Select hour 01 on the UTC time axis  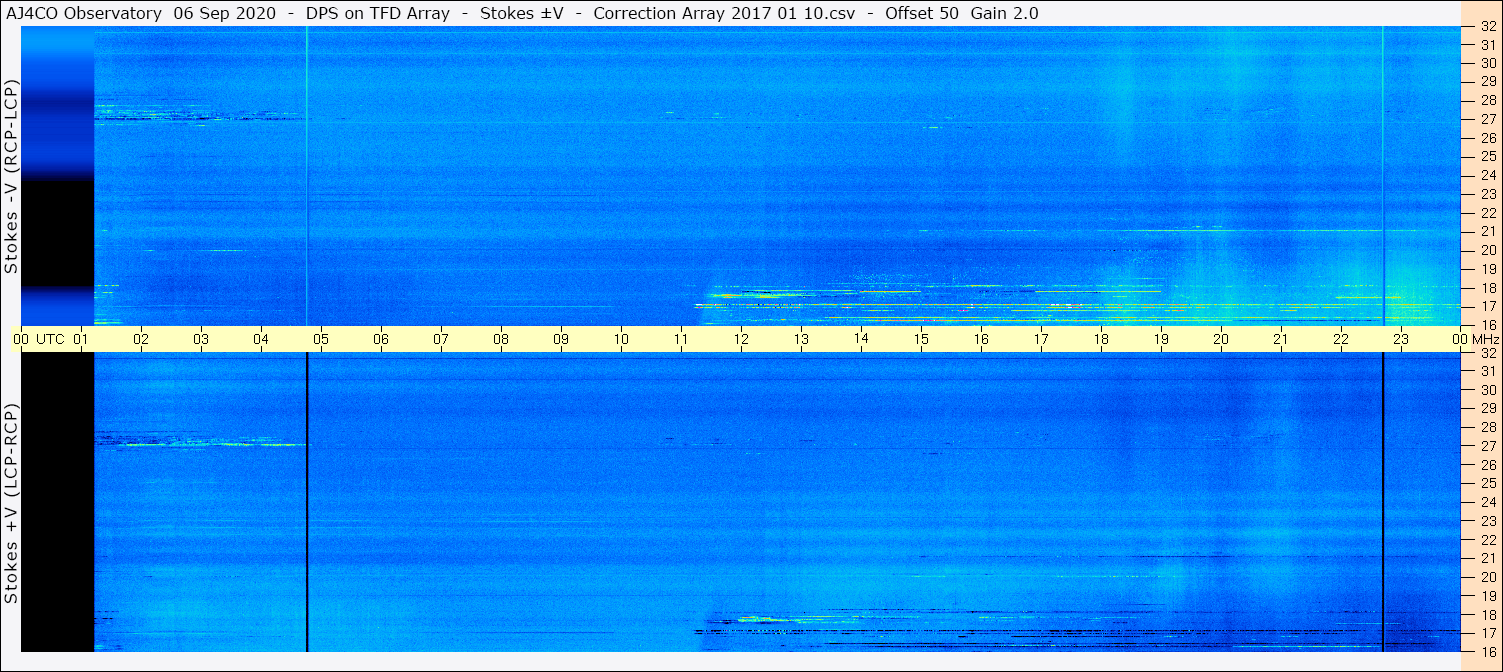81,339
